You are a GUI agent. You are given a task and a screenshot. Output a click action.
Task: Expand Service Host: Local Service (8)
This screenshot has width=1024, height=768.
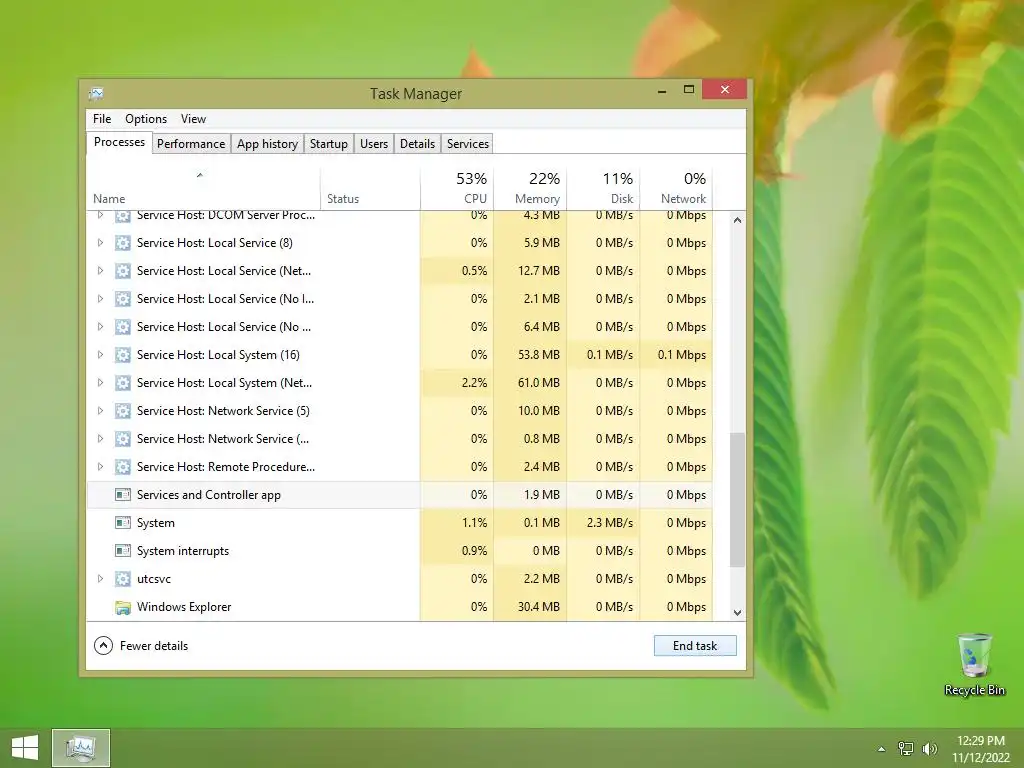point(100,243)
